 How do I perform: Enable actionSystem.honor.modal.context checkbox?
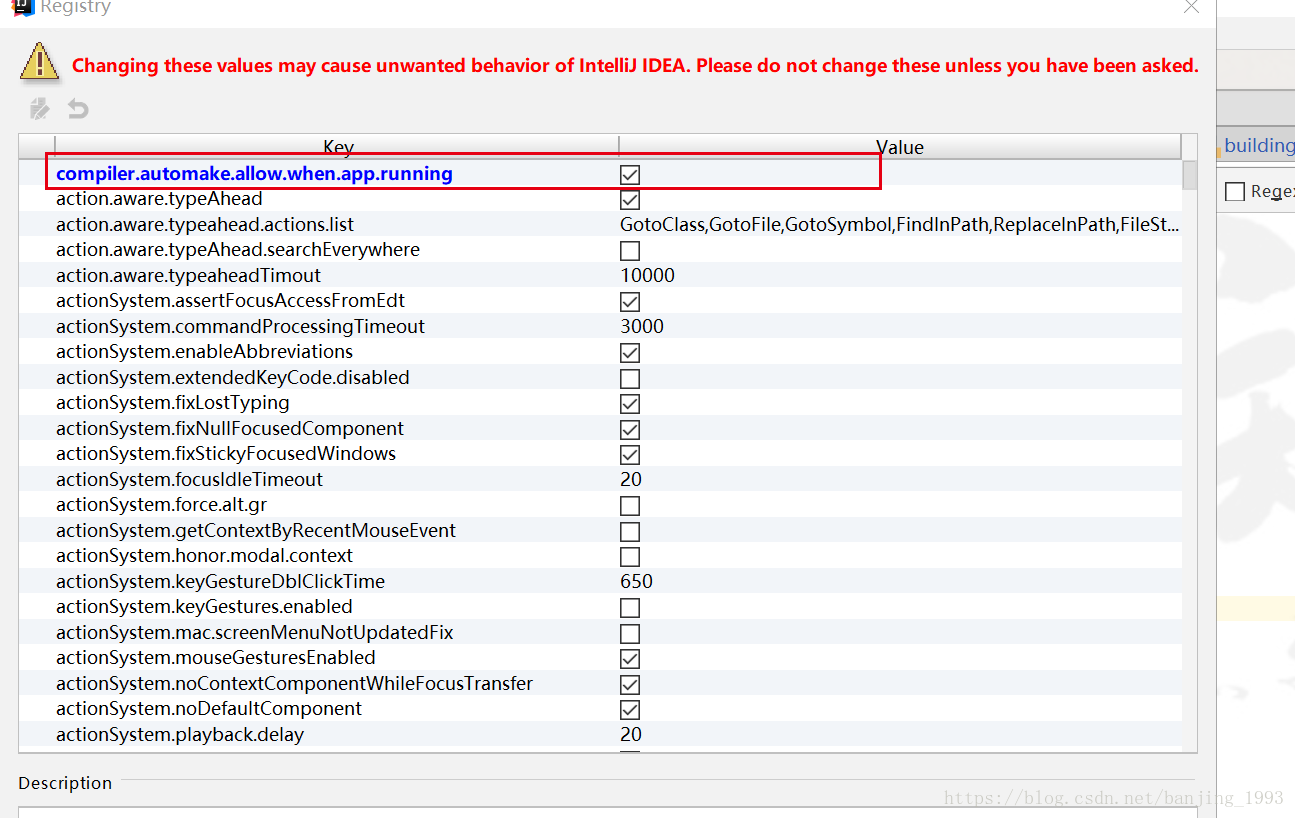click(x=630, y=557)
